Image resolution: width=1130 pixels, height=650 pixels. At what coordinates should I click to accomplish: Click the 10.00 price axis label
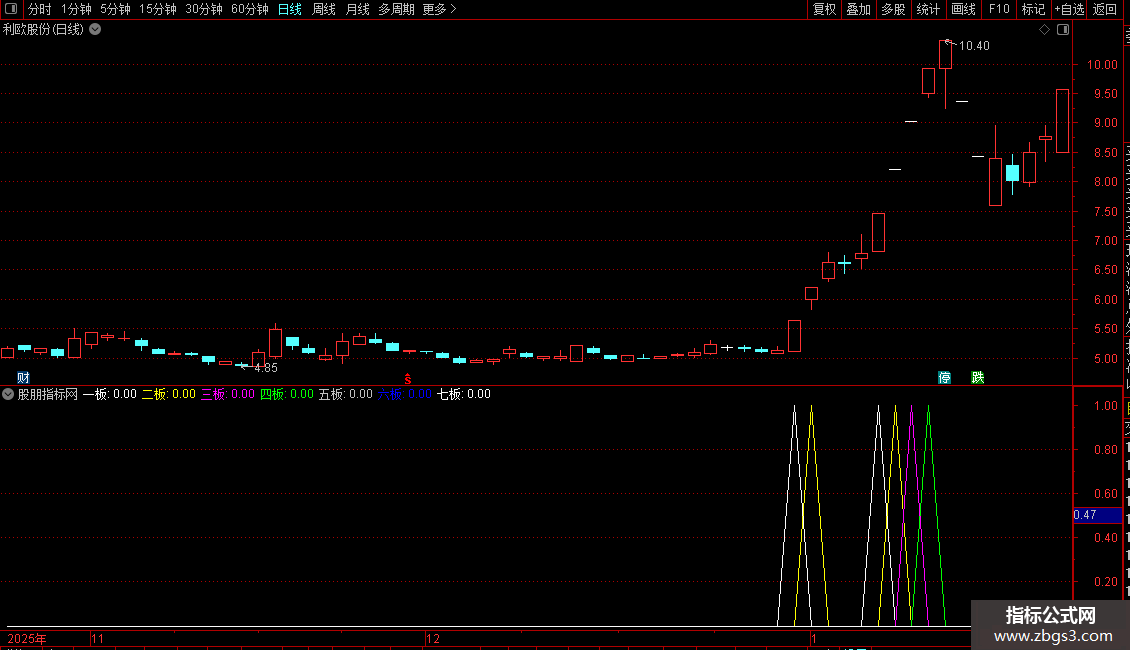tap(1102, 65)
